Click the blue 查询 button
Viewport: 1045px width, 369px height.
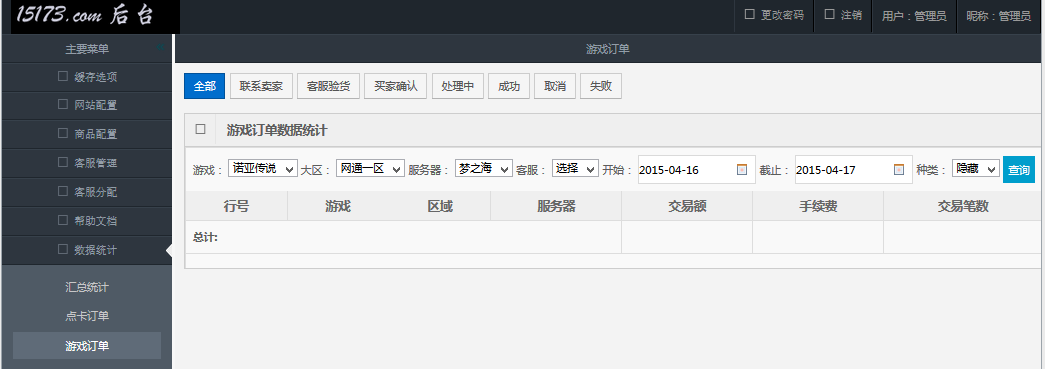1019,170
